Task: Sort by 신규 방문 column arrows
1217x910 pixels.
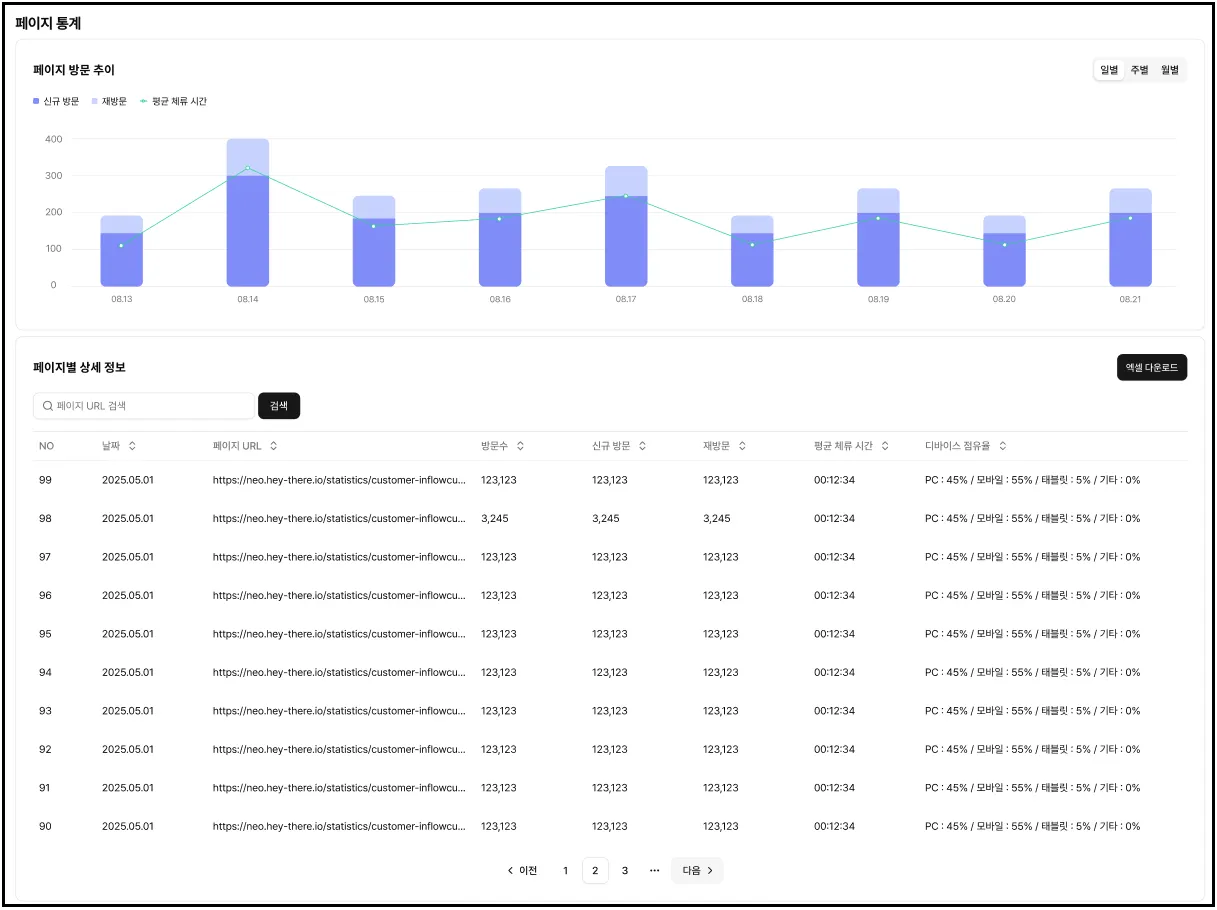Action: pos(642,446)
